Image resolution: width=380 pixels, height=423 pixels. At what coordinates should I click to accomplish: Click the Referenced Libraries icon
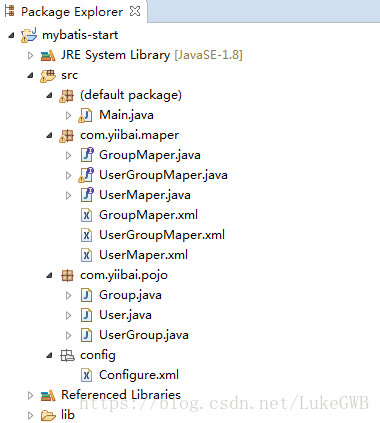click(x=48, y=396)
